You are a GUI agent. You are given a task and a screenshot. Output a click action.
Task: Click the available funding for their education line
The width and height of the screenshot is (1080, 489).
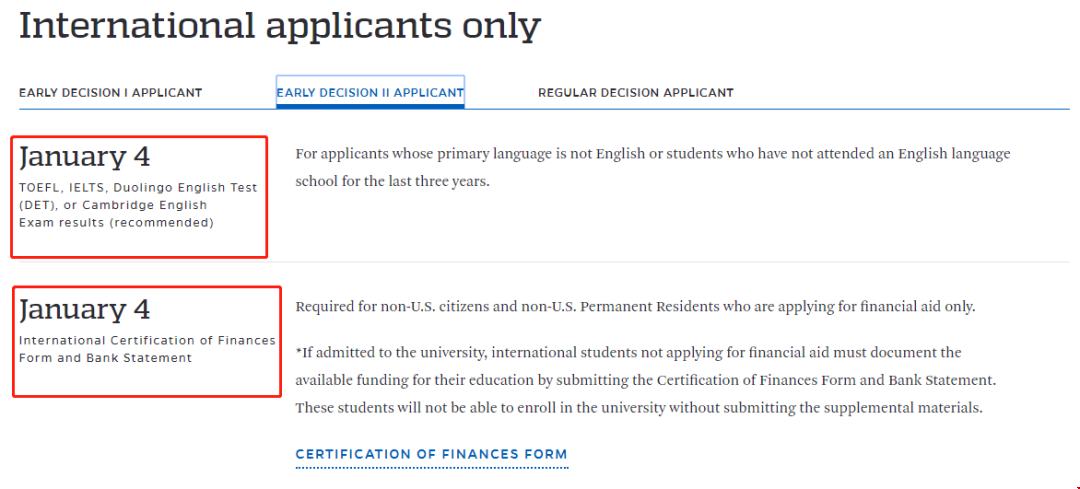646,380
